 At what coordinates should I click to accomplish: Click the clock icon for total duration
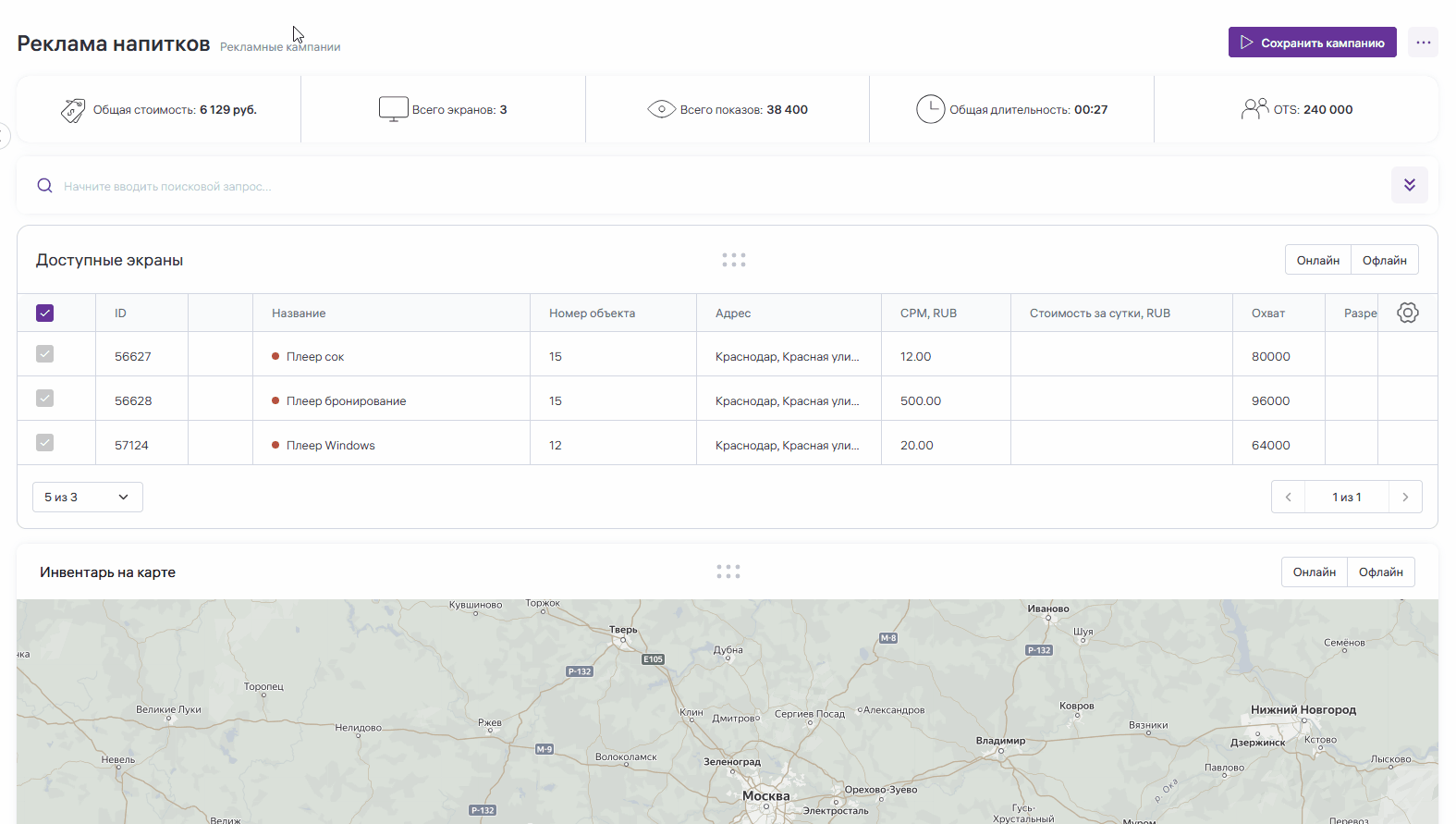pyautogui.click(x=930, y=109)
